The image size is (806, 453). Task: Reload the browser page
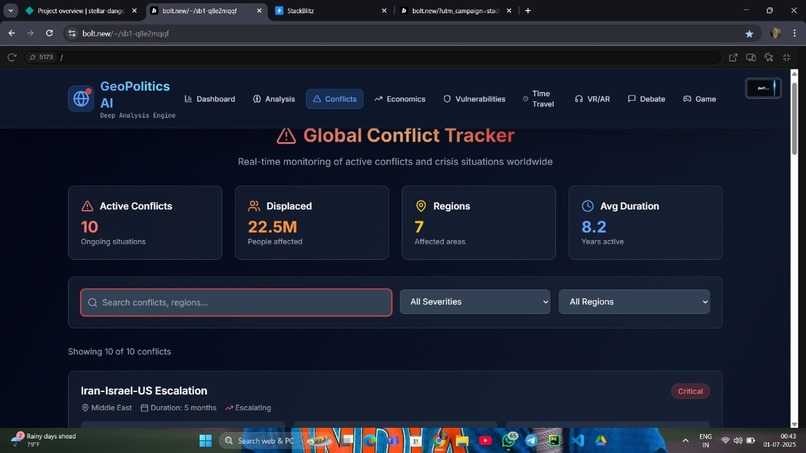[x=49, y=33]
